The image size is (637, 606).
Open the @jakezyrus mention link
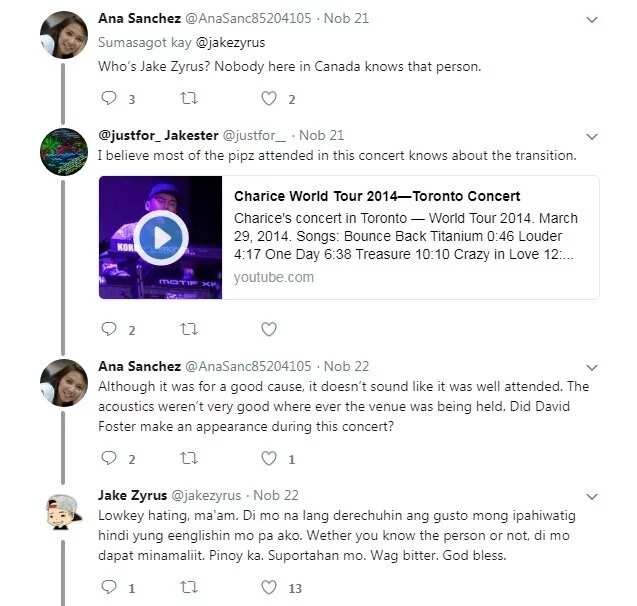pos(230,43)
